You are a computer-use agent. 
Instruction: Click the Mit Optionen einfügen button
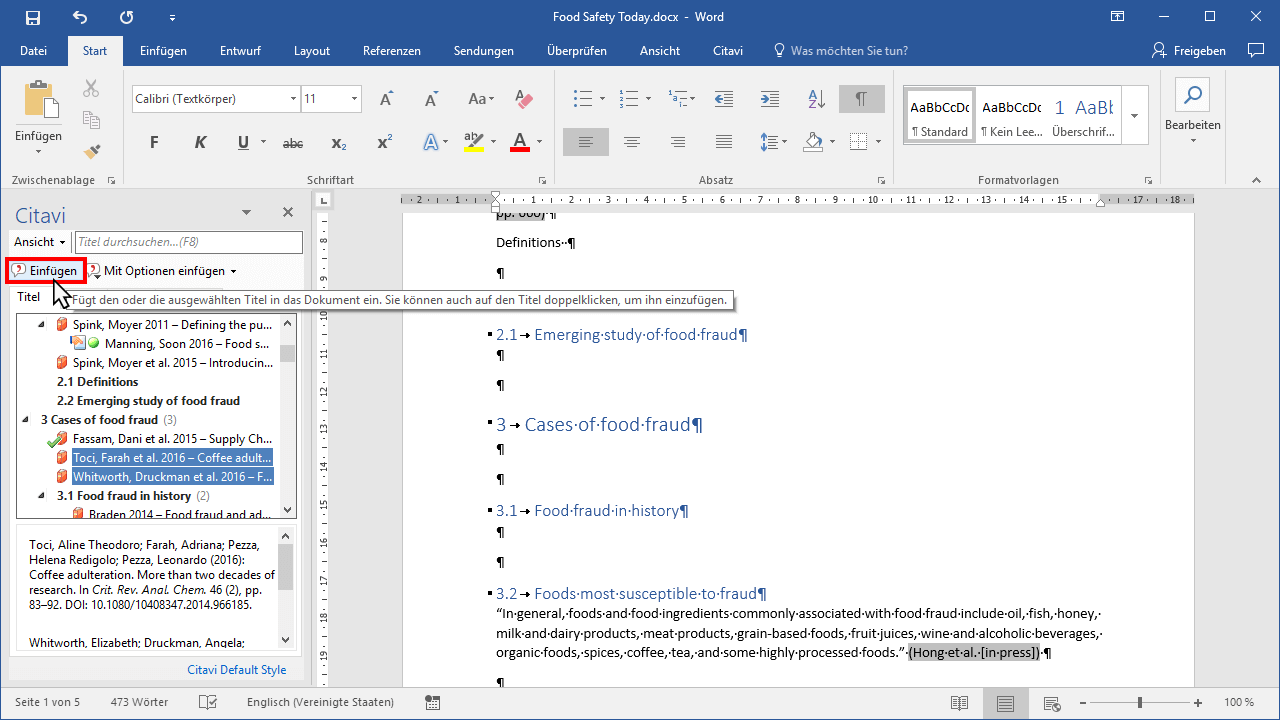[x=163, y=271]
